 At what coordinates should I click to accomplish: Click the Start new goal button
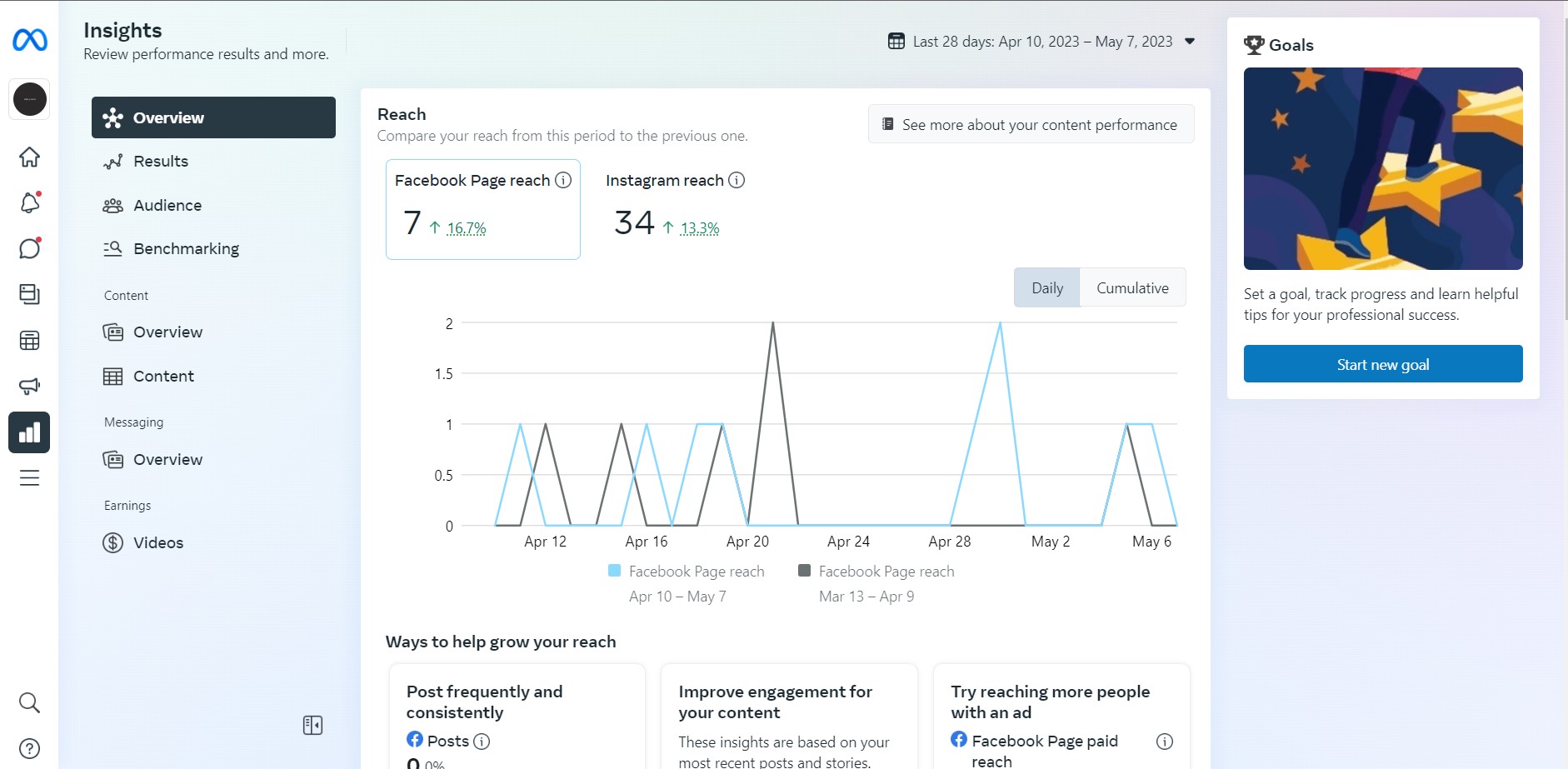1383,364
